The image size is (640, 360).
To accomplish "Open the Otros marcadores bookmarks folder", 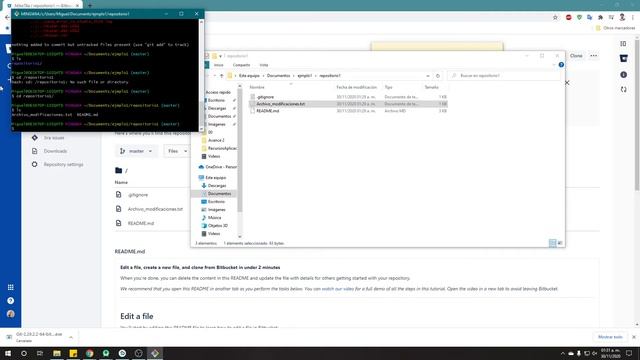I will 616,28.
